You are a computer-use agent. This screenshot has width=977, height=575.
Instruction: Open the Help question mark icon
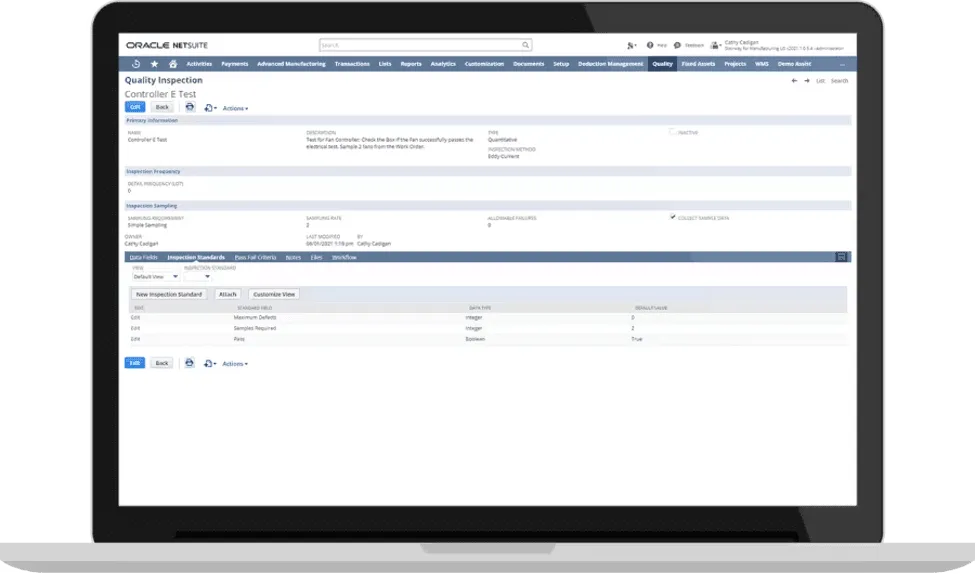coord(650,45)
